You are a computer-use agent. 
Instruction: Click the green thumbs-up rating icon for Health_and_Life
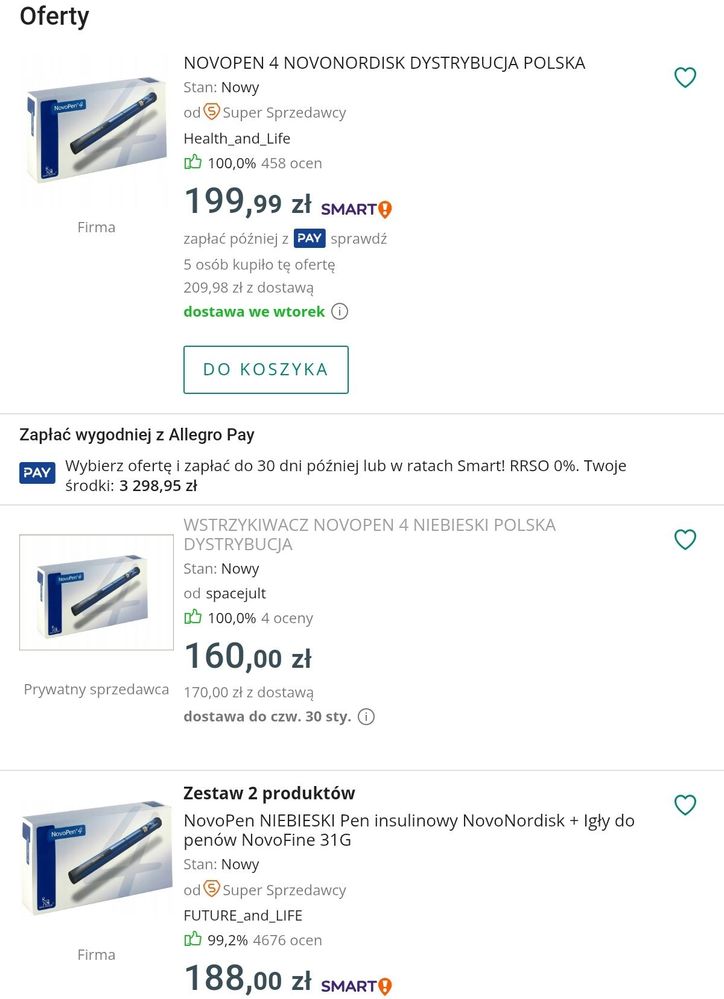(x=192, y=162)
